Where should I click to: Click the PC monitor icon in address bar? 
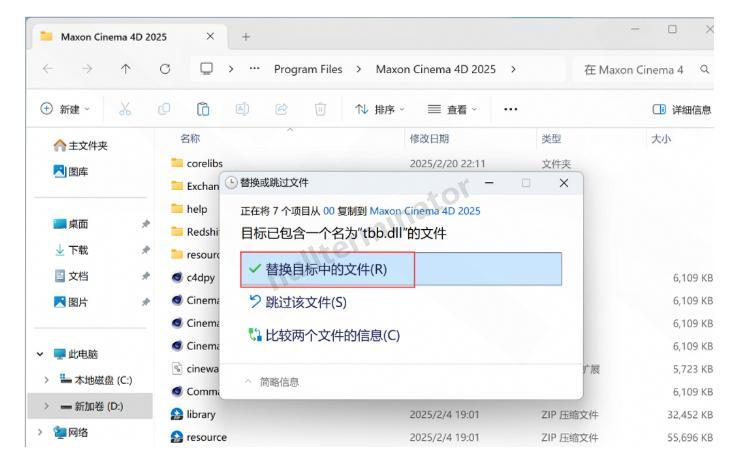coord(206,69)
